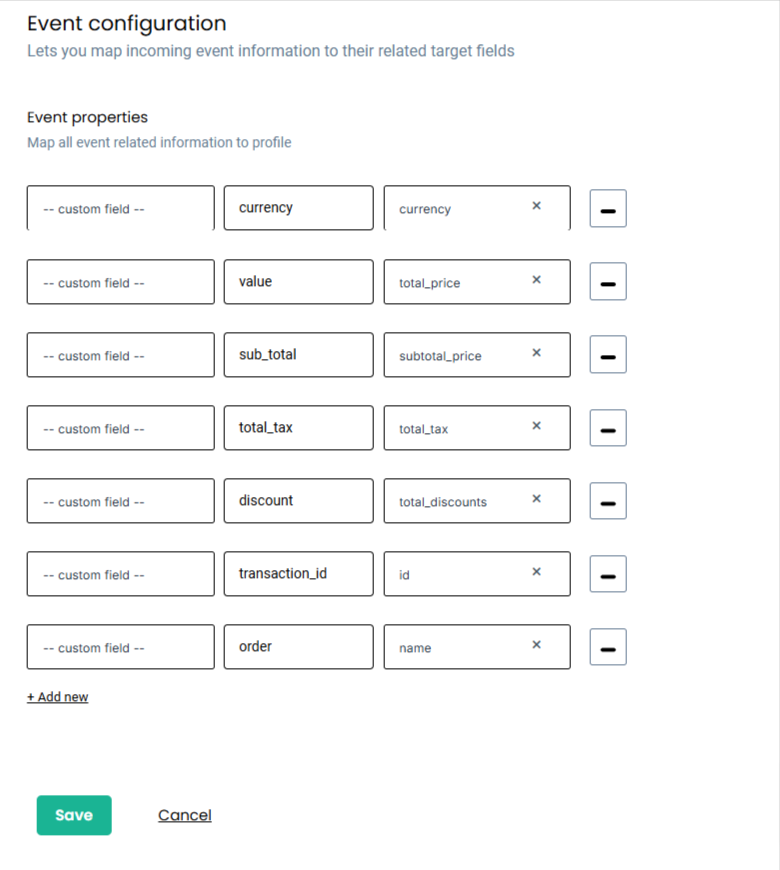Image resolution: width=780 pixels, height=870 pixels.
Task: Clear the subtotal_price target field
Action: click(536, 354)
